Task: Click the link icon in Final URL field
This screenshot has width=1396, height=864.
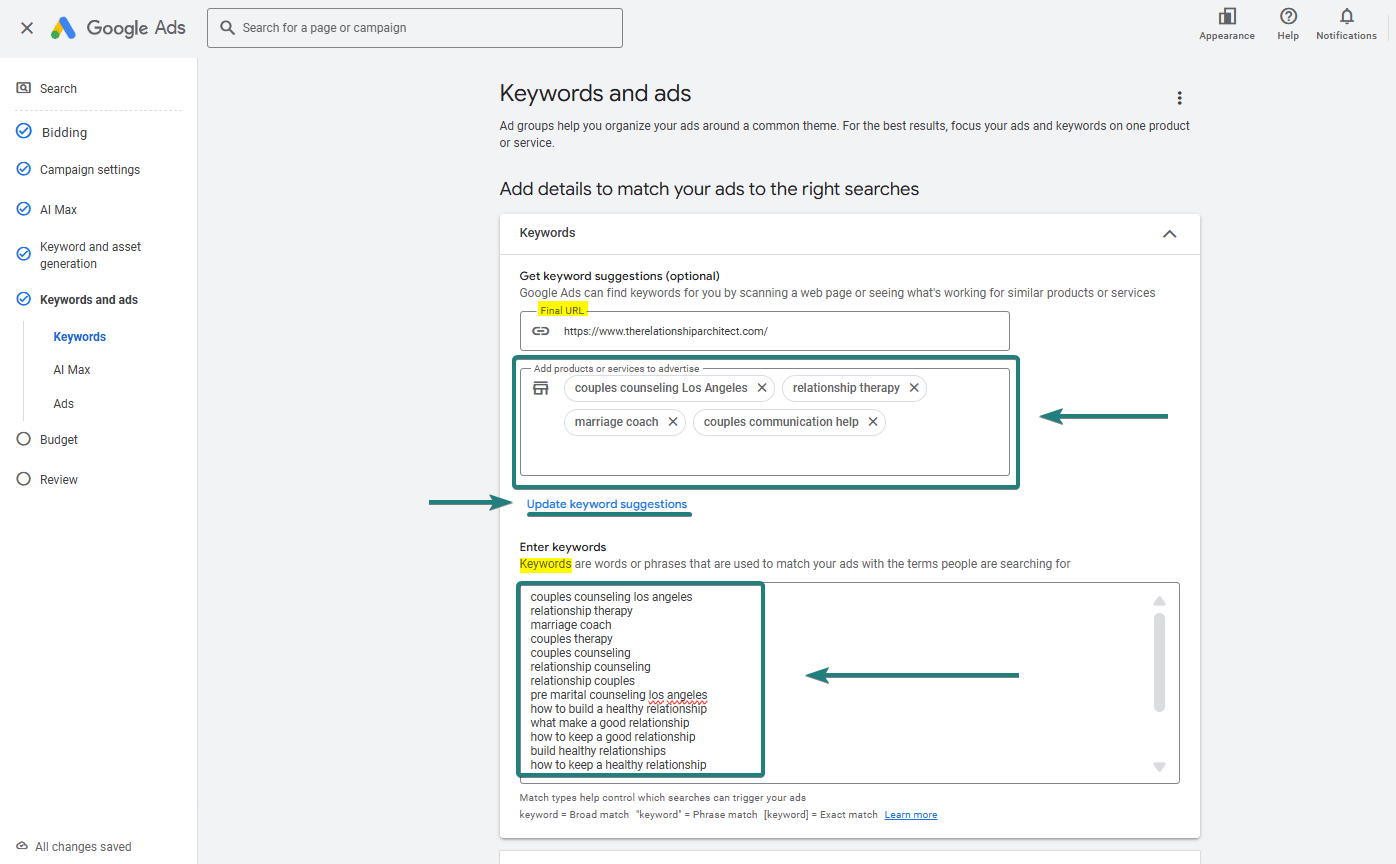Action: (541, 331)
